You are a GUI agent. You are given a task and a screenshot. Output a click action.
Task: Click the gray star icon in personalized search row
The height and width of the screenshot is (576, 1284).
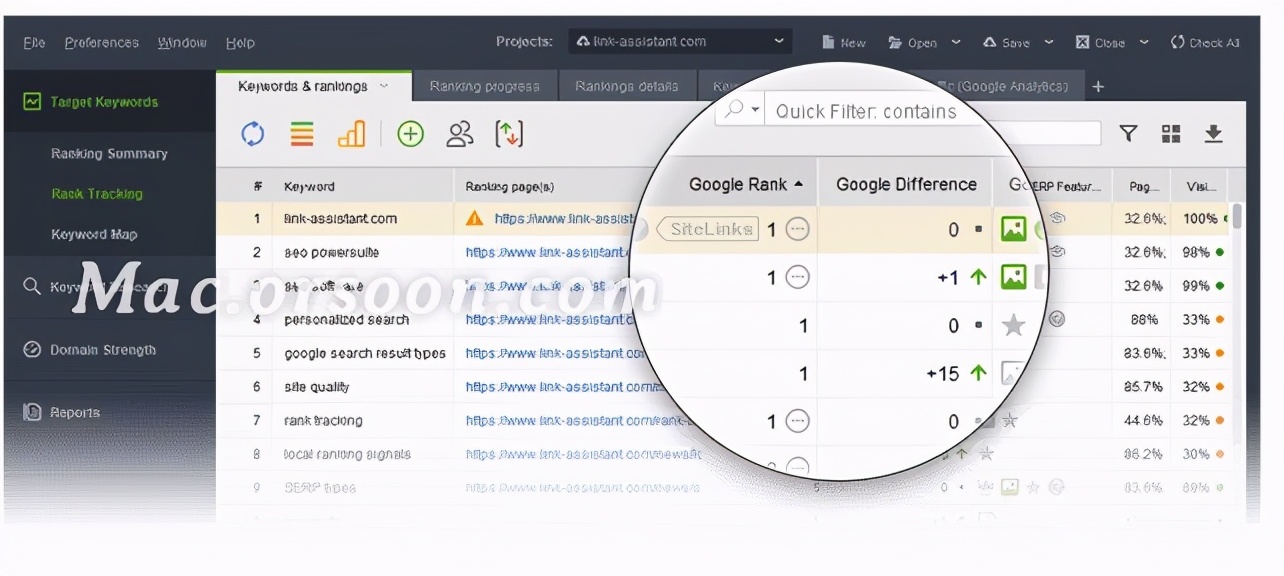pyautogui.click(x=1014, y=325)
